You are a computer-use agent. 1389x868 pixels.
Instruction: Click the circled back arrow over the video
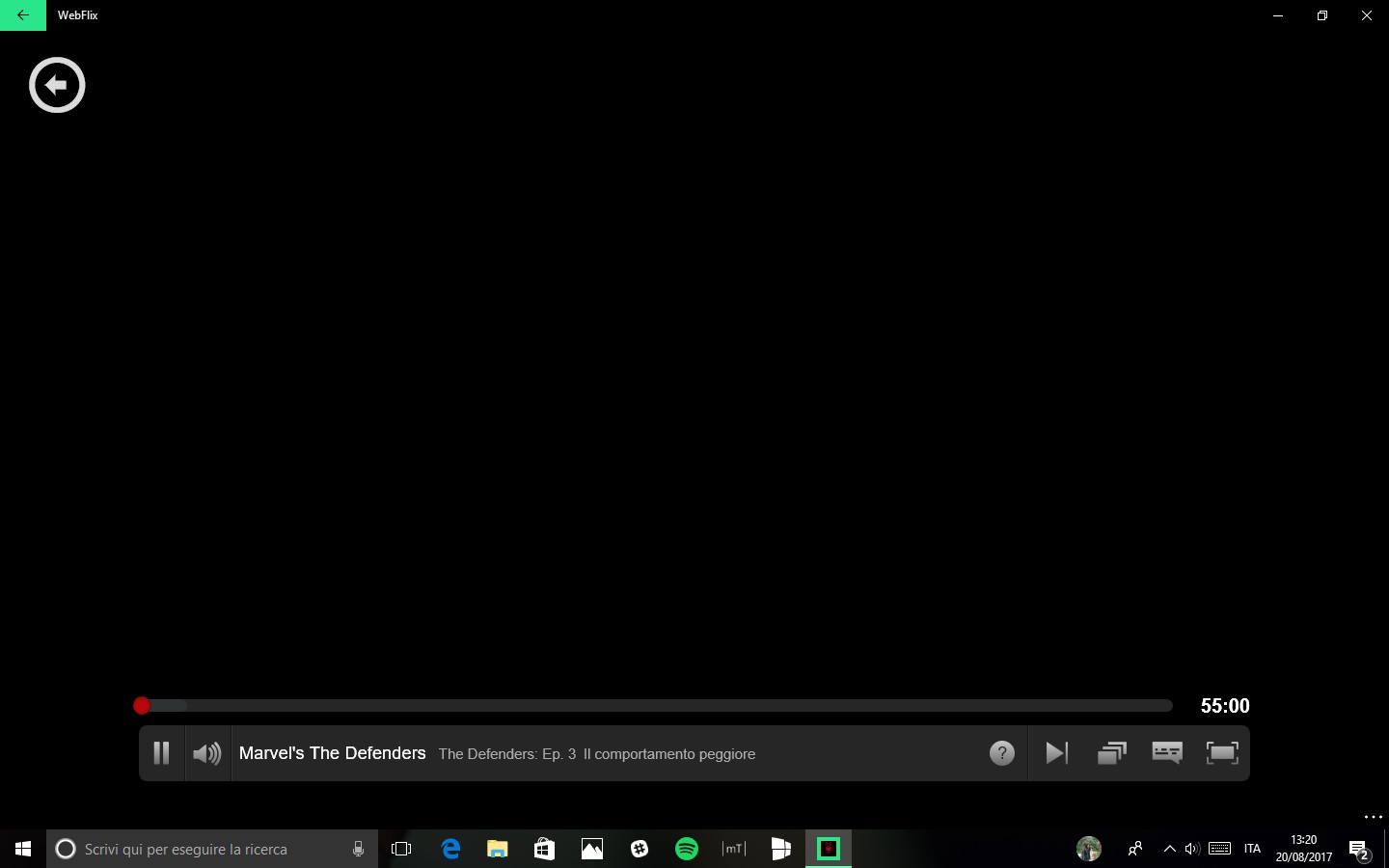(57, 85)
